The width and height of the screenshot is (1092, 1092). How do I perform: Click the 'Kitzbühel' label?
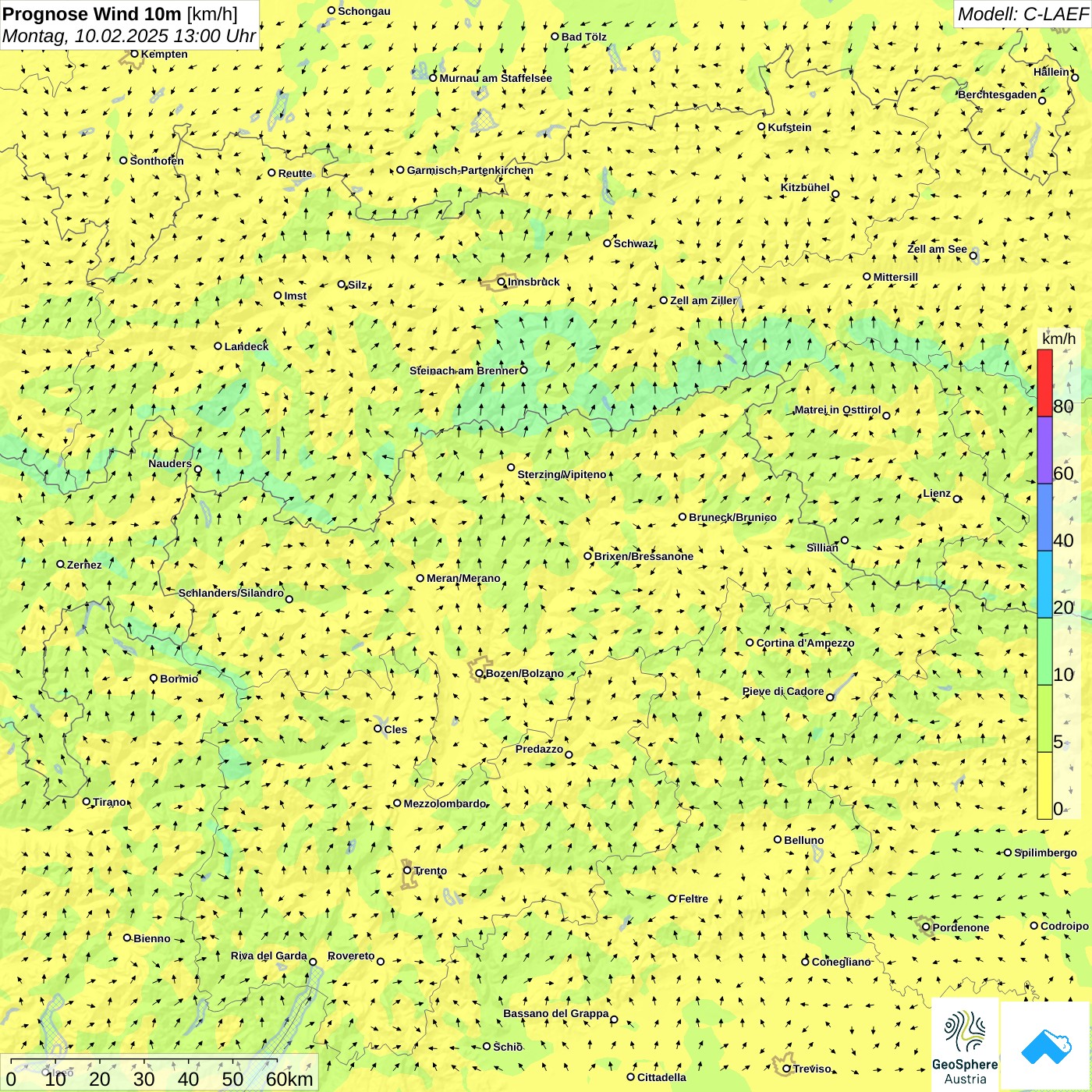pos(805,187)
